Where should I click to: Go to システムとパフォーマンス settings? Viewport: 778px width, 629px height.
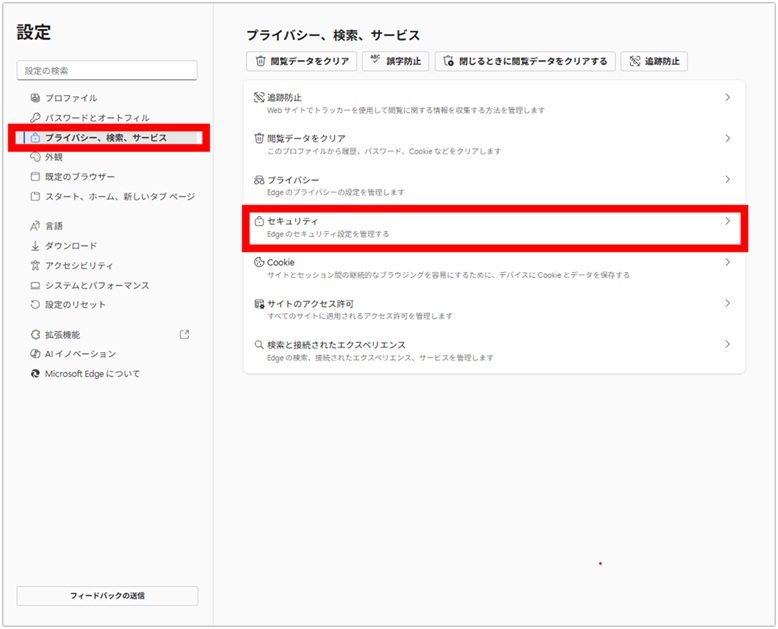[96, 285]
